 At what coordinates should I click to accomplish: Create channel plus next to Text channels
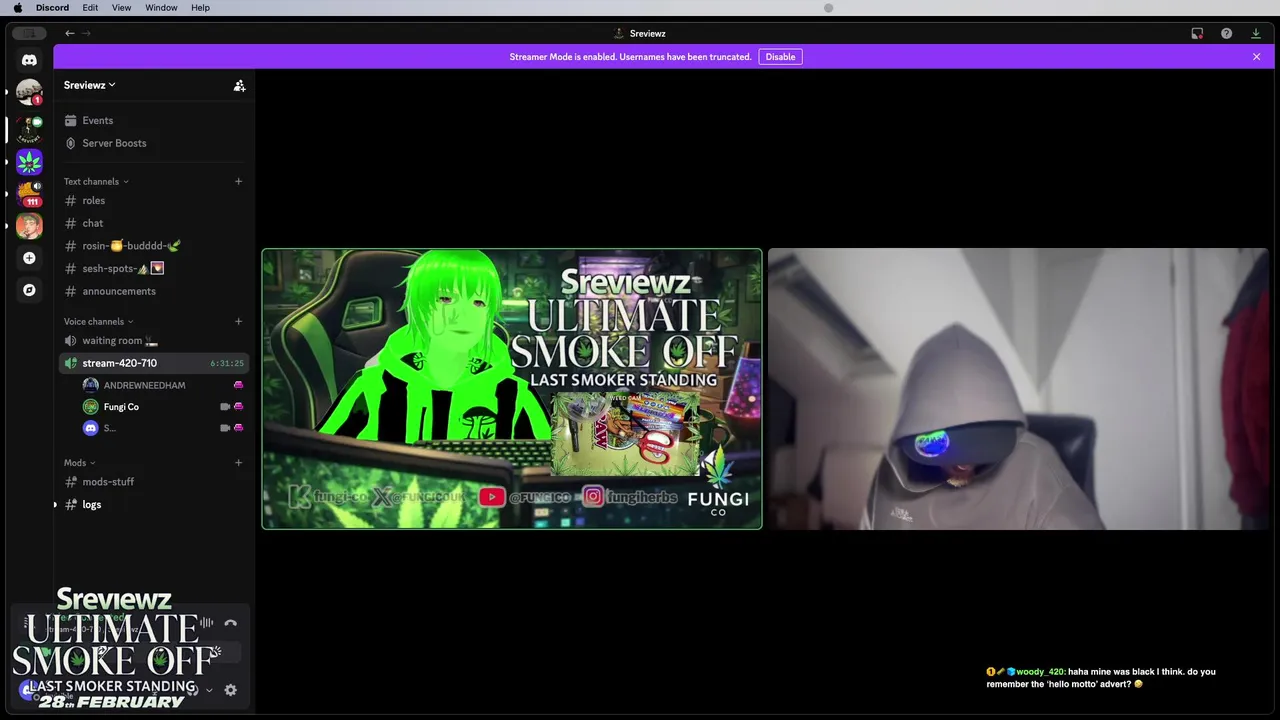(x=238, y=181)
